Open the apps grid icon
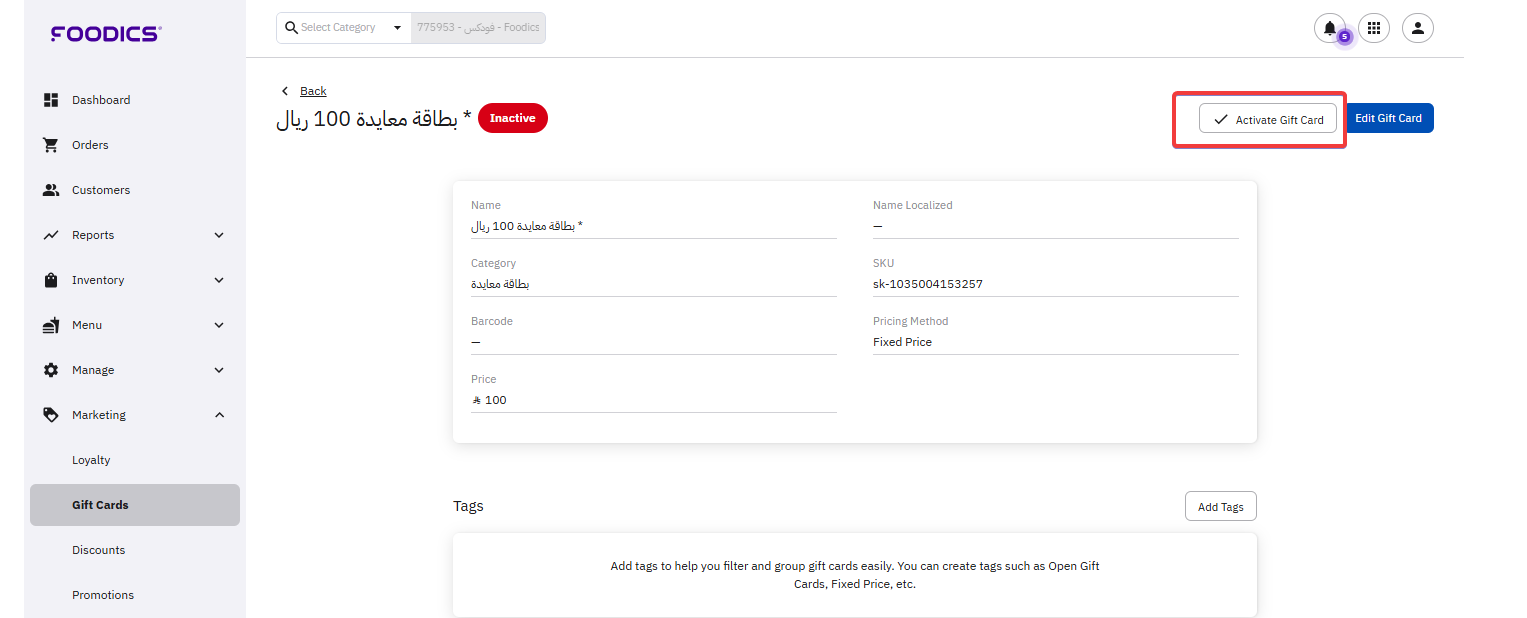This screenshot has width=1527, height=618. (1374, 28)
